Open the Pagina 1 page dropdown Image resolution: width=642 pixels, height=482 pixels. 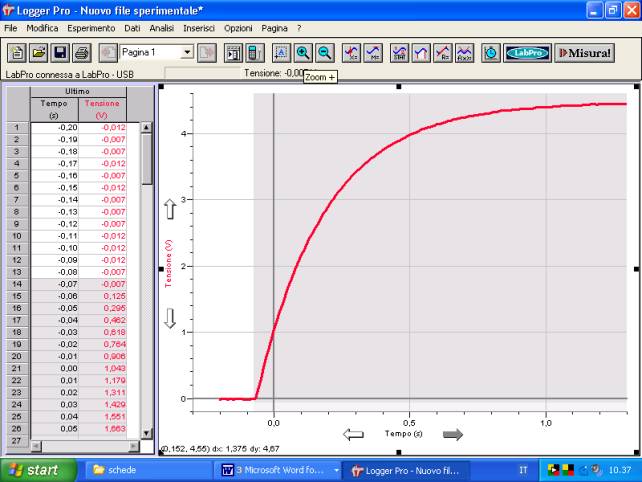point(187,51)
